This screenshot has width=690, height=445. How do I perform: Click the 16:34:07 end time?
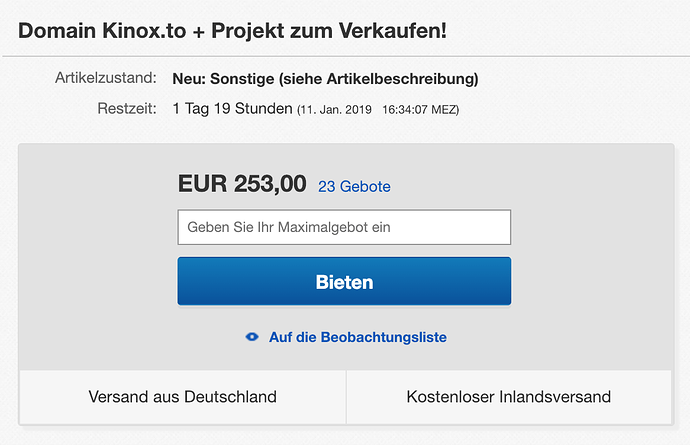click(x=408, y=109)
